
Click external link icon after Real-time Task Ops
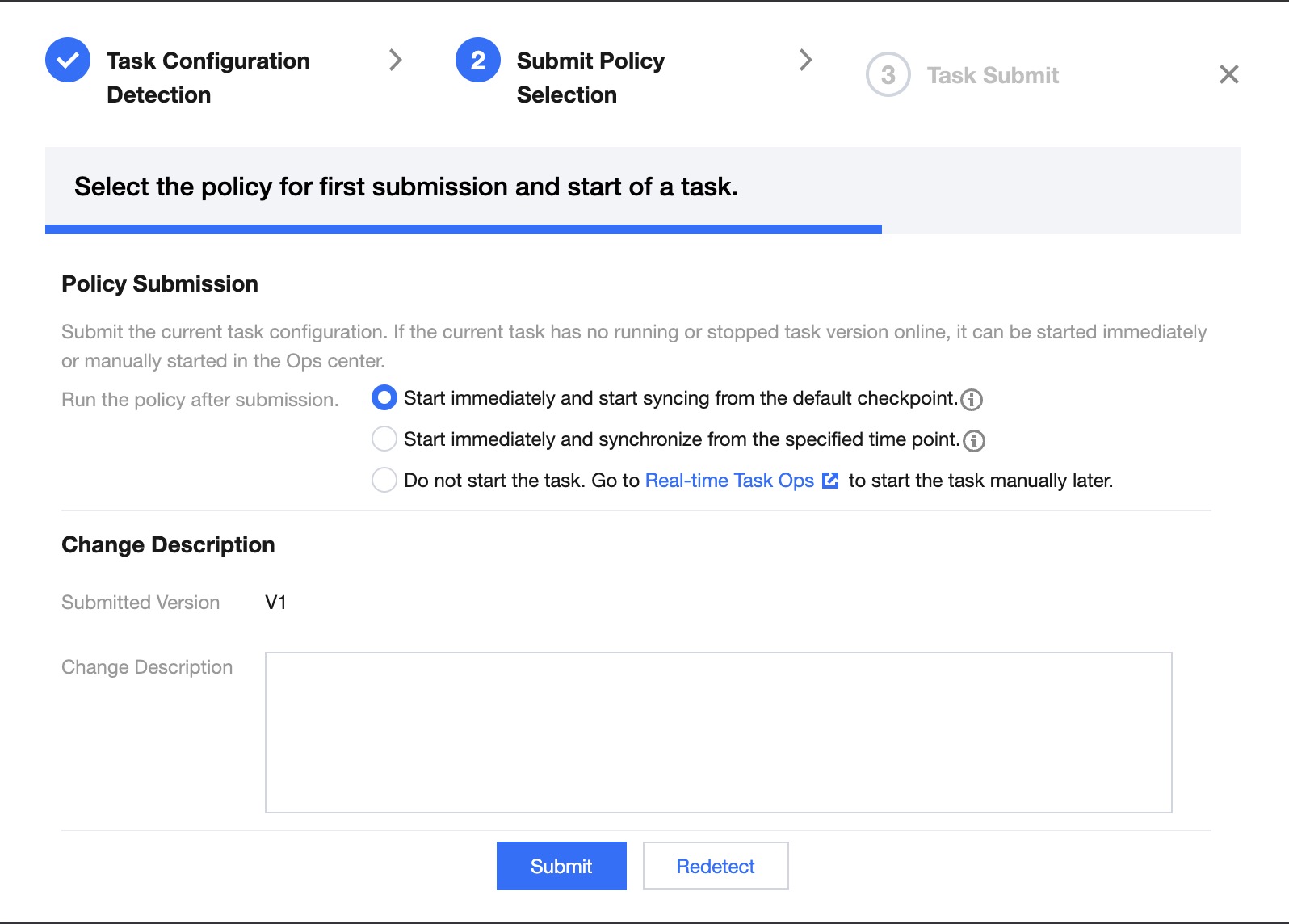pos(830,481)
